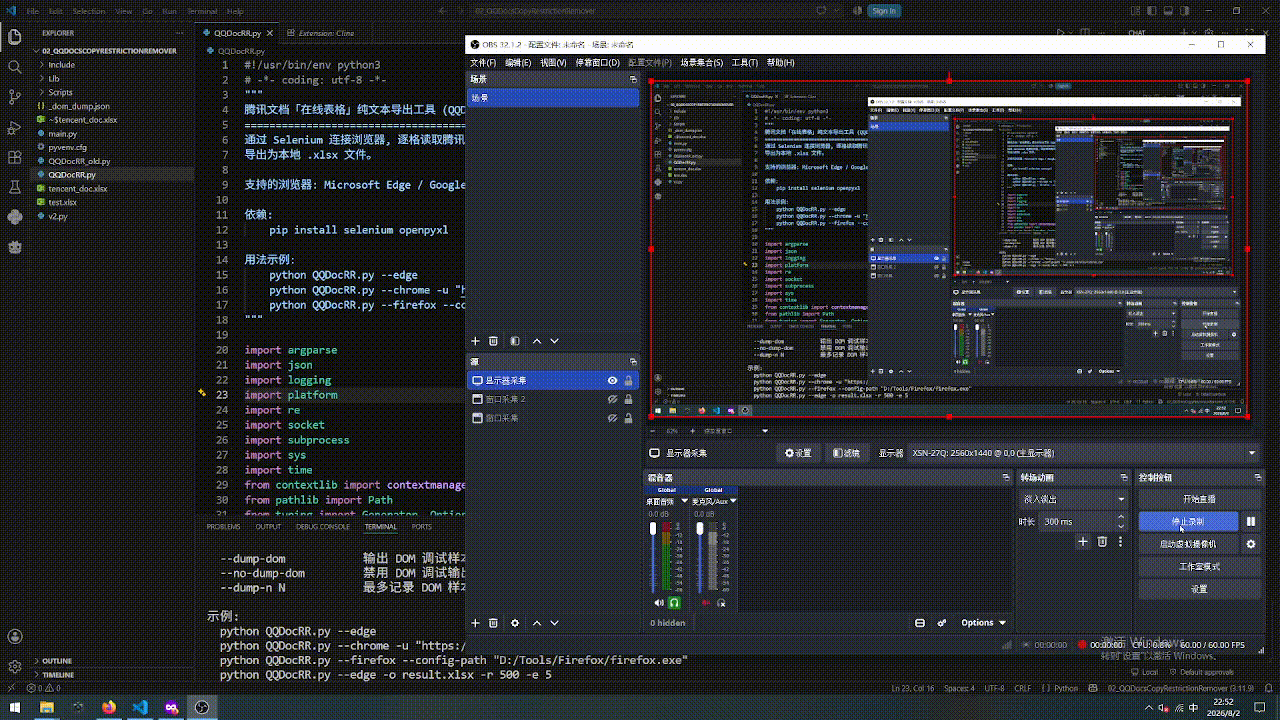Screen dimensions: 1280x720
Task: Open the 显示器 display selection dropdown
Action: click(x=1084, y=453)
